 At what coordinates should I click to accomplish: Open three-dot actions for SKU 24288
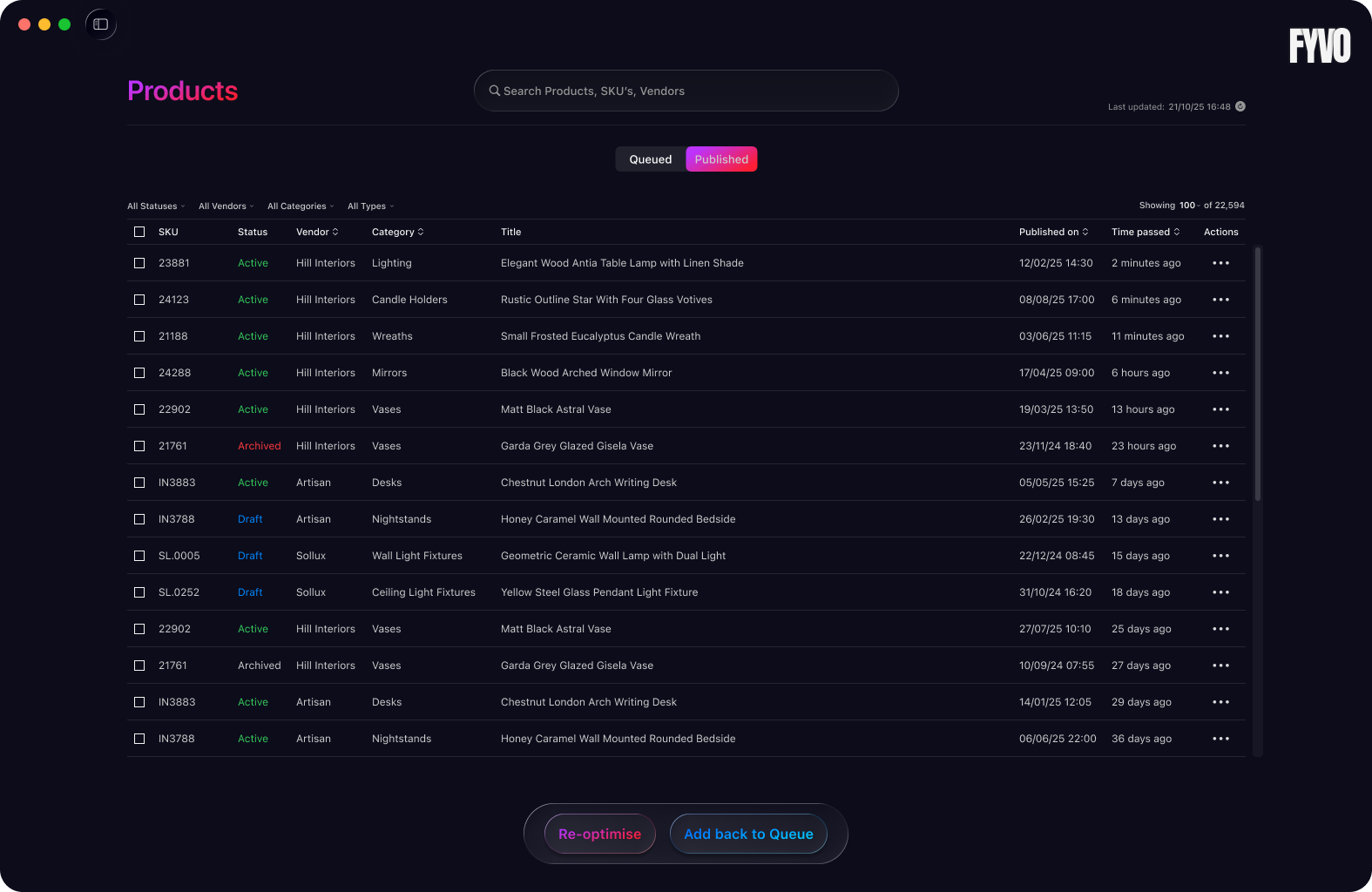1220,373
